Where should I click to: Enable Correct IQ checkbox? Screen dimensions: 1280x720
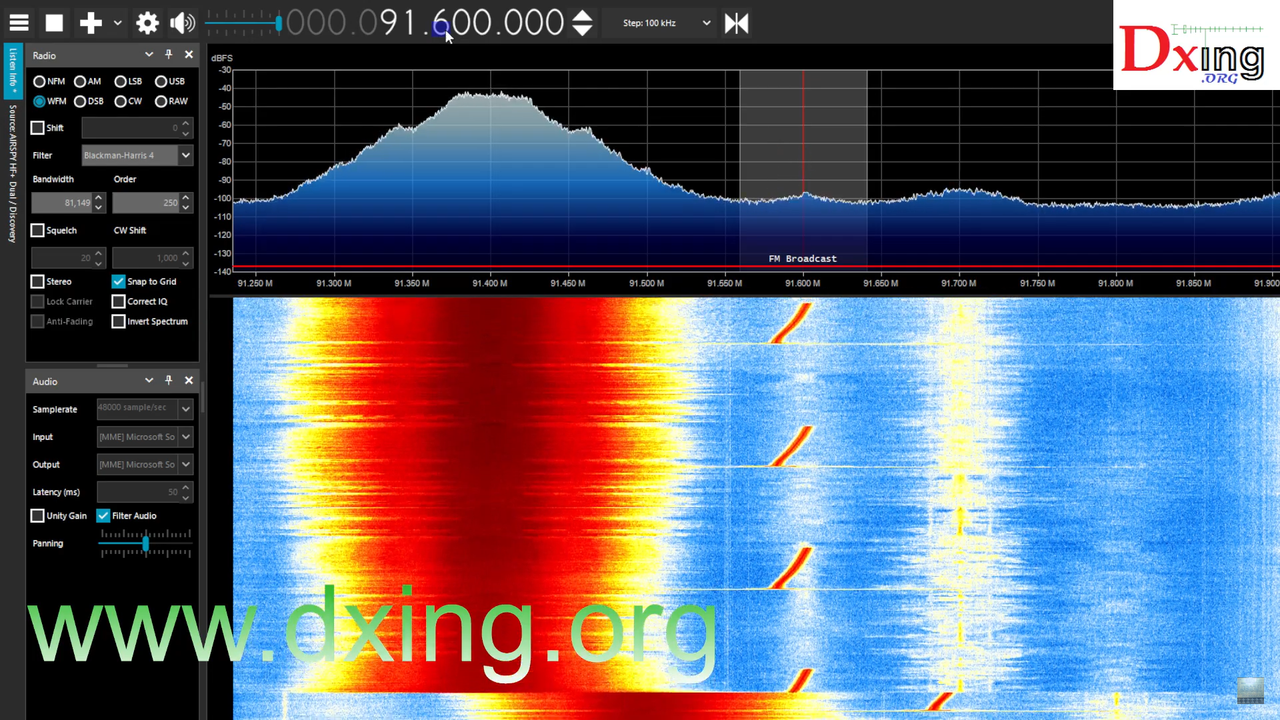click(118, 301)
